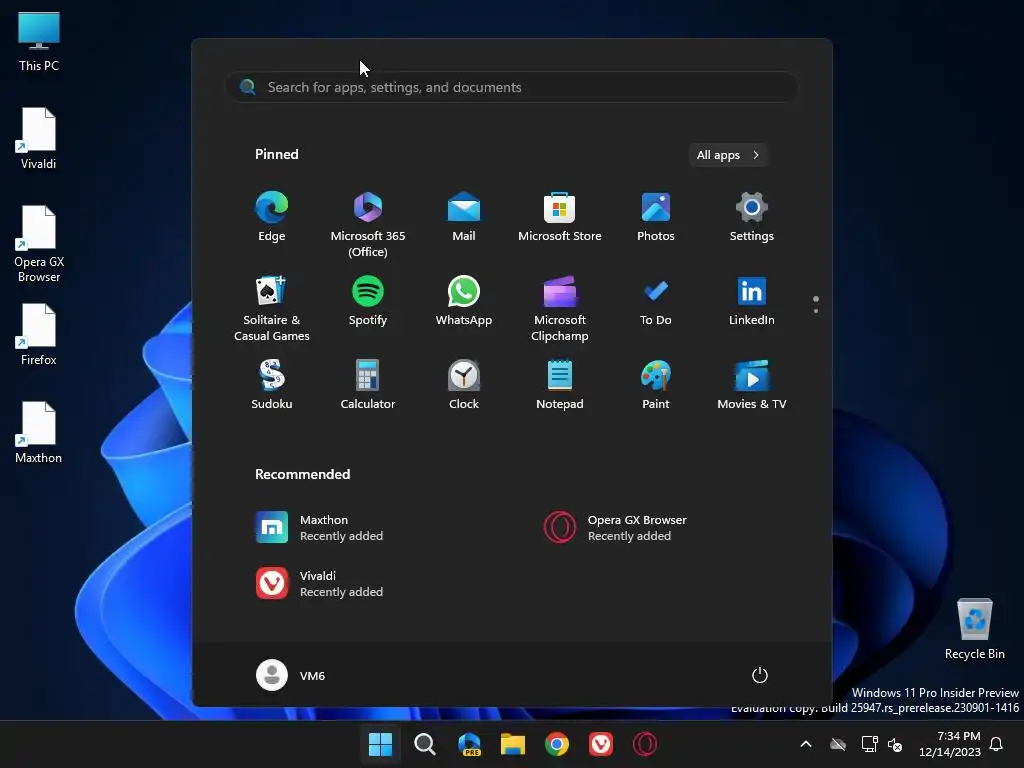This screenshot has height=768, width=1024.
Task: Open Settings from pinned apps
Action: click(752, 217)
